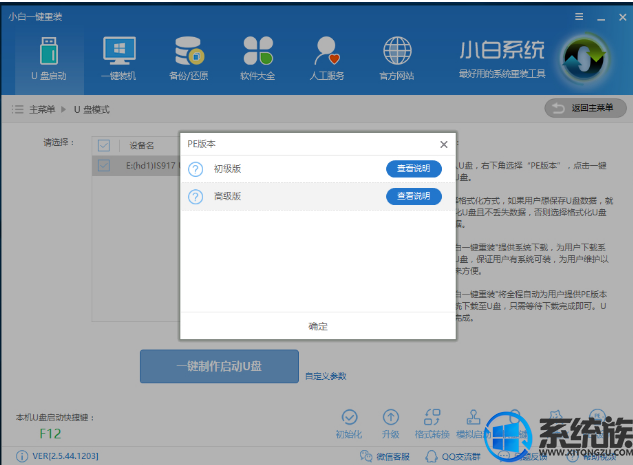The height and width of the screenshot is (465, 633).
Task: Open the 备份/还原 tab
Action: click(x=189, y=59)
